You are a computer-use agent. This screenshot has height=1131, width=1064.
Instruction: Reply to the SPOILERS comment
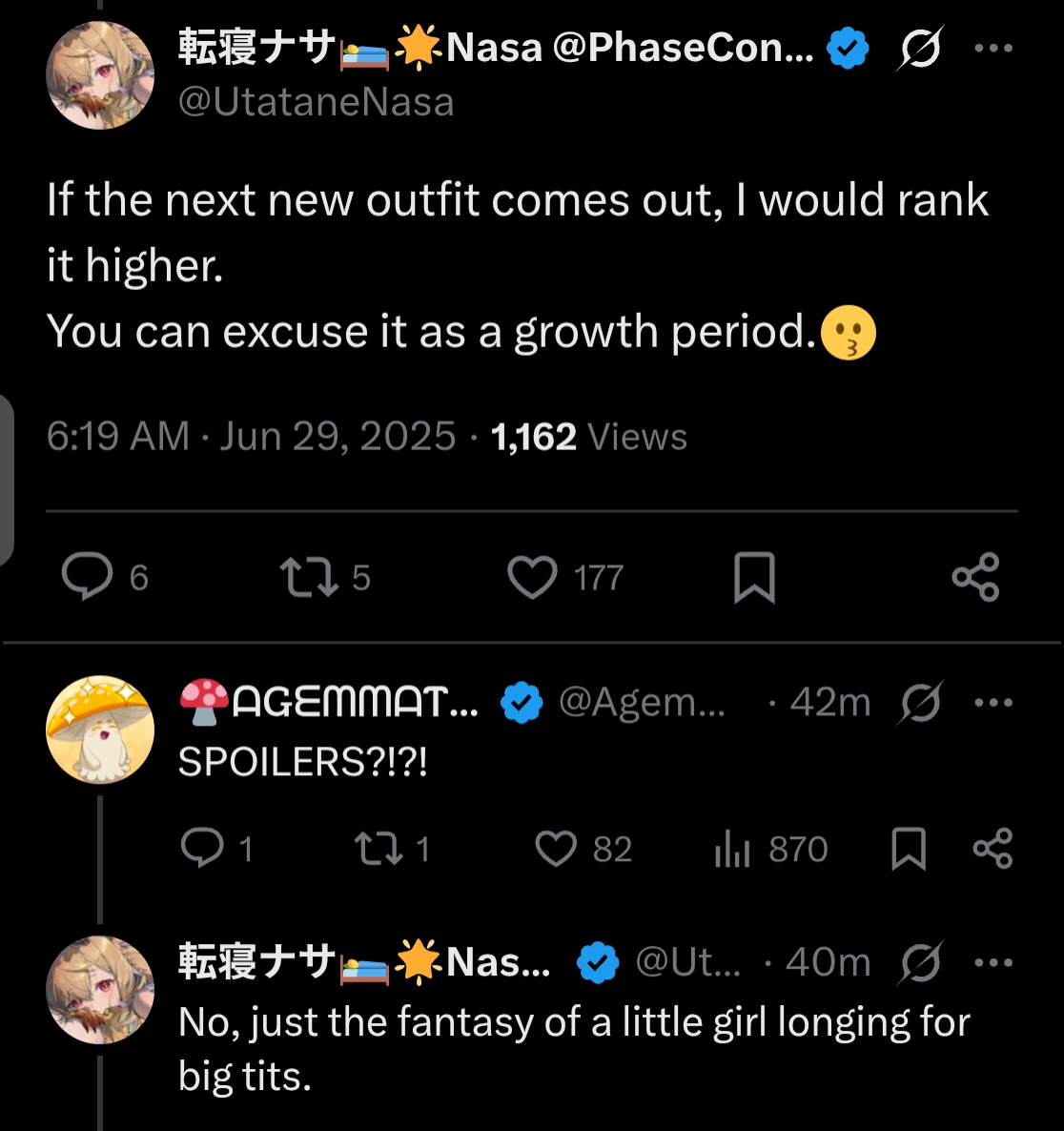(202, 848)
